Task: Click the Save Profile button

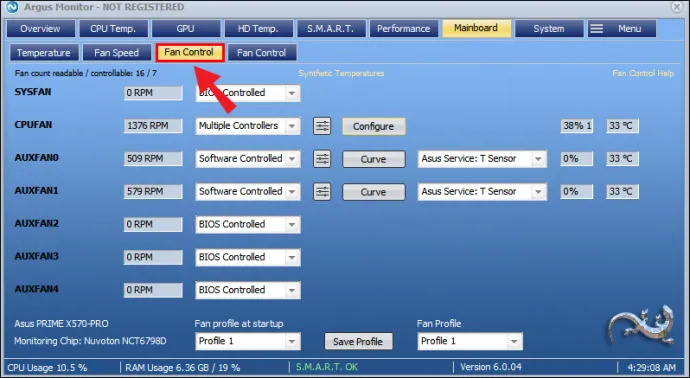Action: click(x=358, y=341)
